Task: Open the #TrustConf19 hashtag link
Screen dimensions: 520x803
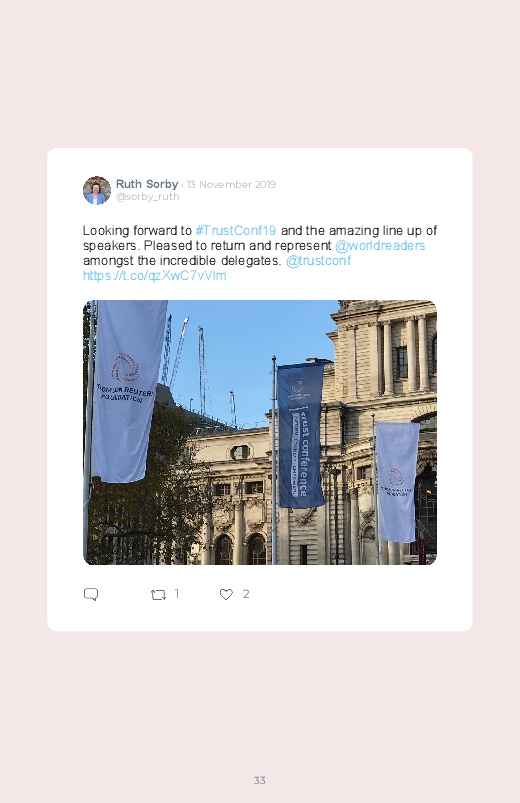Action: 236,230
